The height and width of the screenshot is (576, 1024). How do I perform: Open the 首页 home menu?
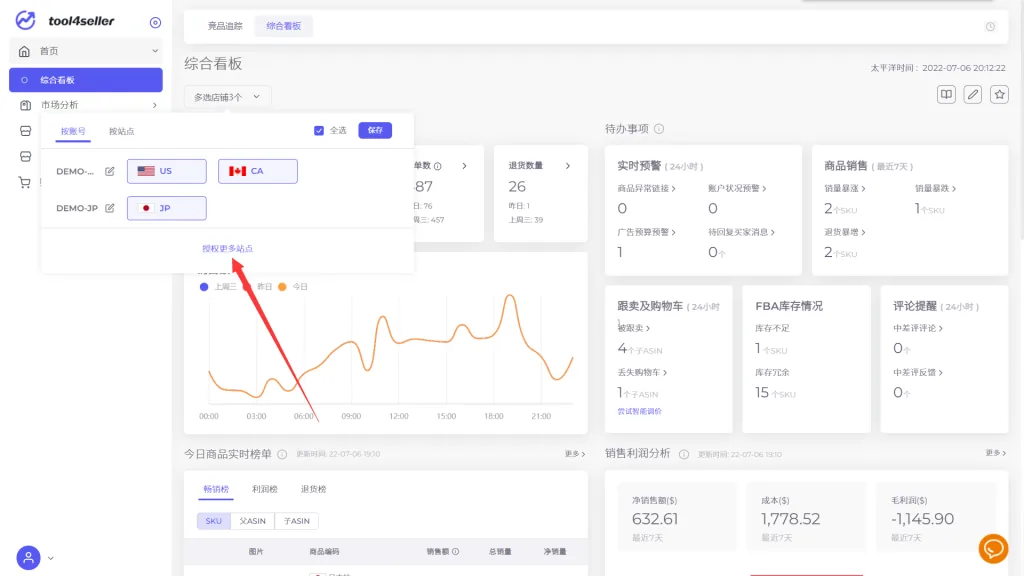(x=86, y=51)
